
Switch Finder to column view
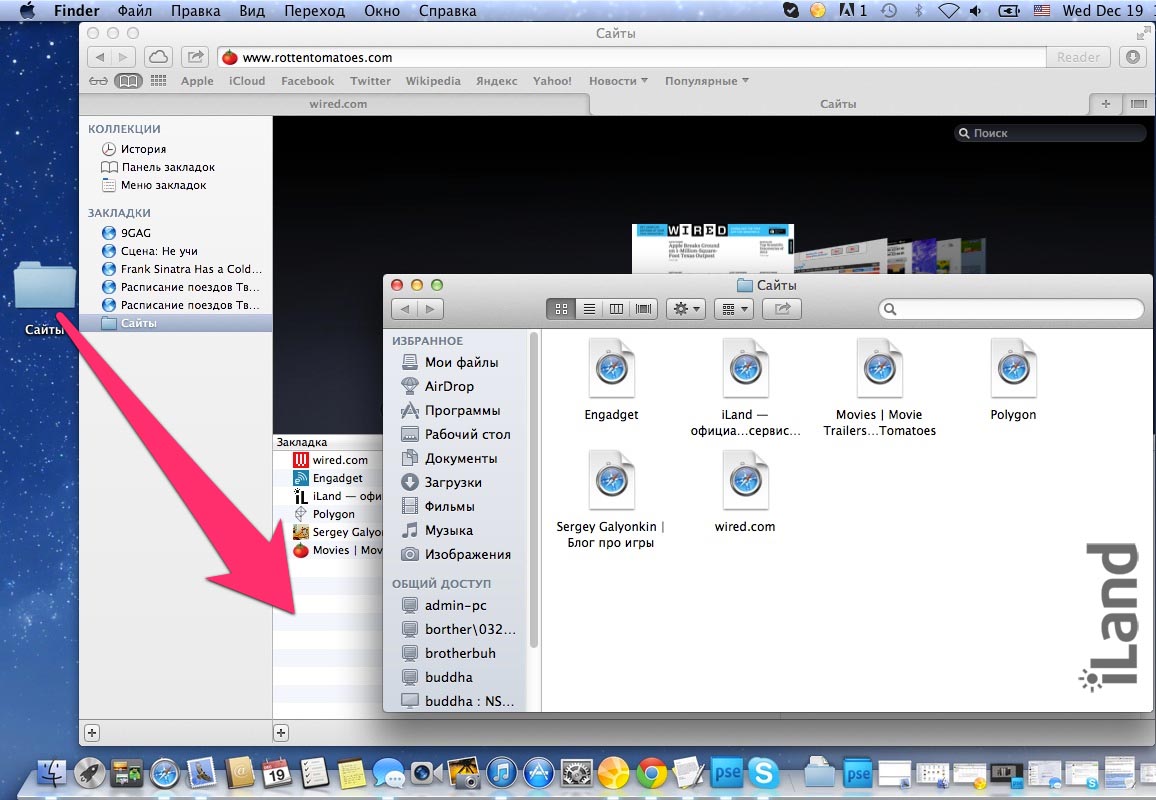point(616,309)
